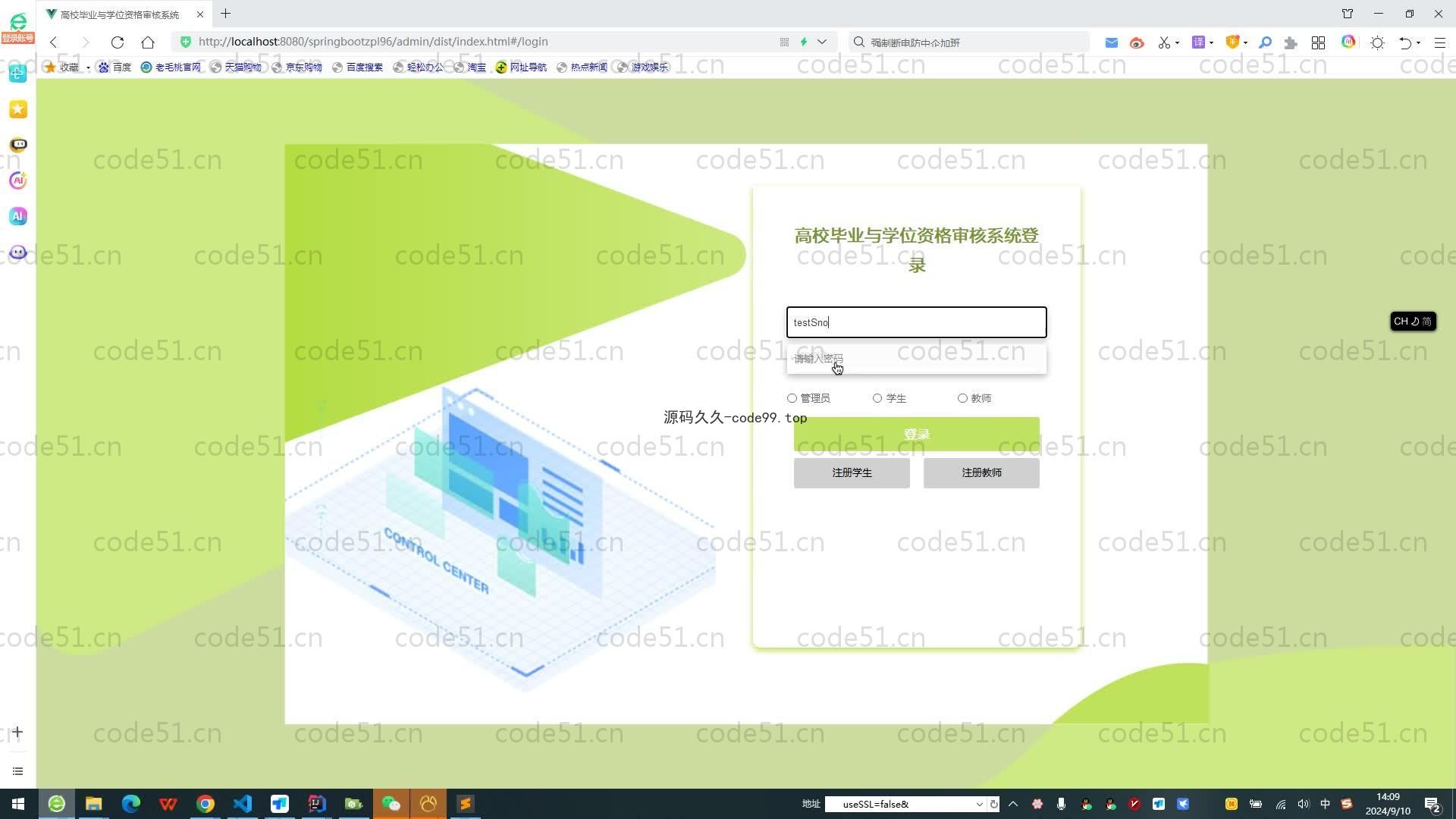Click the browser search box
Screen dimensions: 1456x819
tap(969, 42)
